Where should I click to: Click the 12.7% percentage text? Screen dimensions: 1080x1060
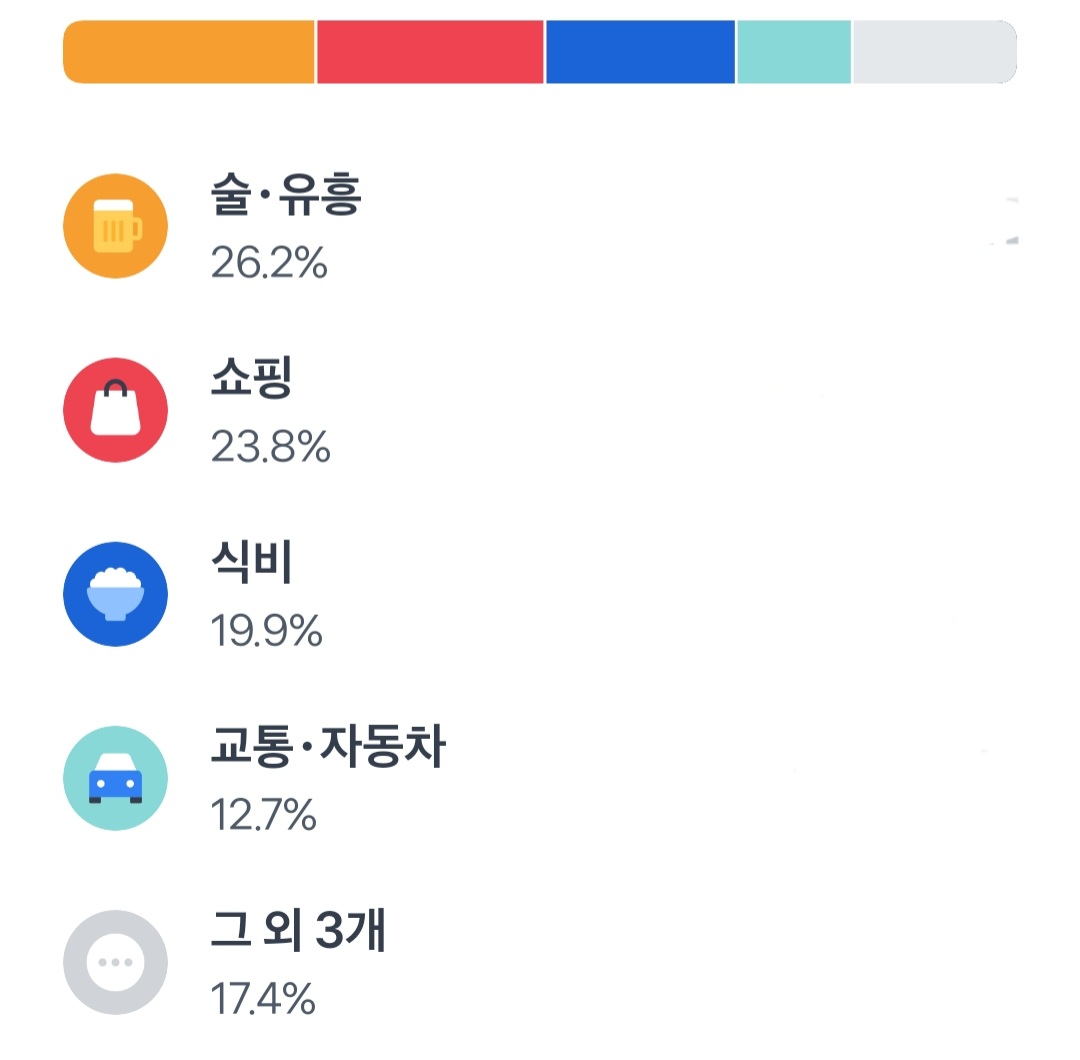coord(263,815)
